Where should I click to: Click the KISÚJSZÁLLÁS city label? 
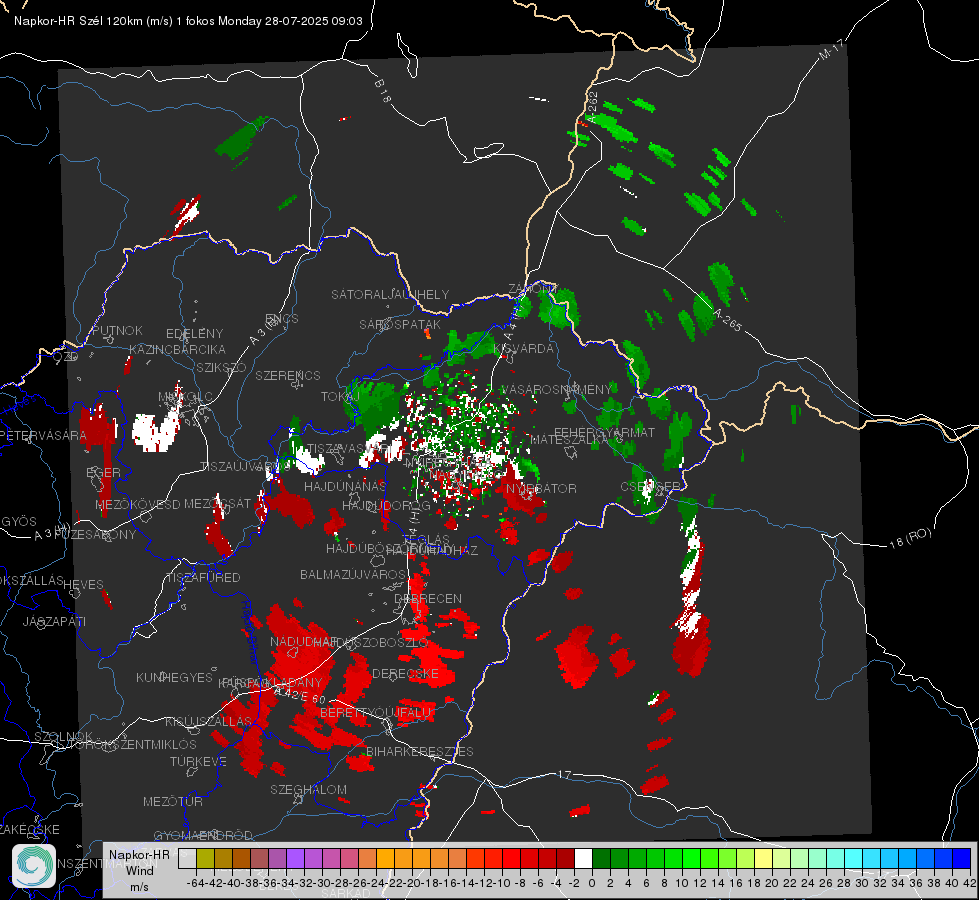(x=209, y=721)
